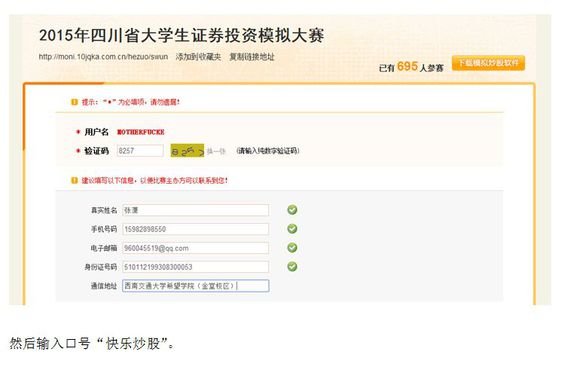Refresh captcha via 换一张 link
The width and height of the screenshot is (580, 370).
tap(216, 151)
